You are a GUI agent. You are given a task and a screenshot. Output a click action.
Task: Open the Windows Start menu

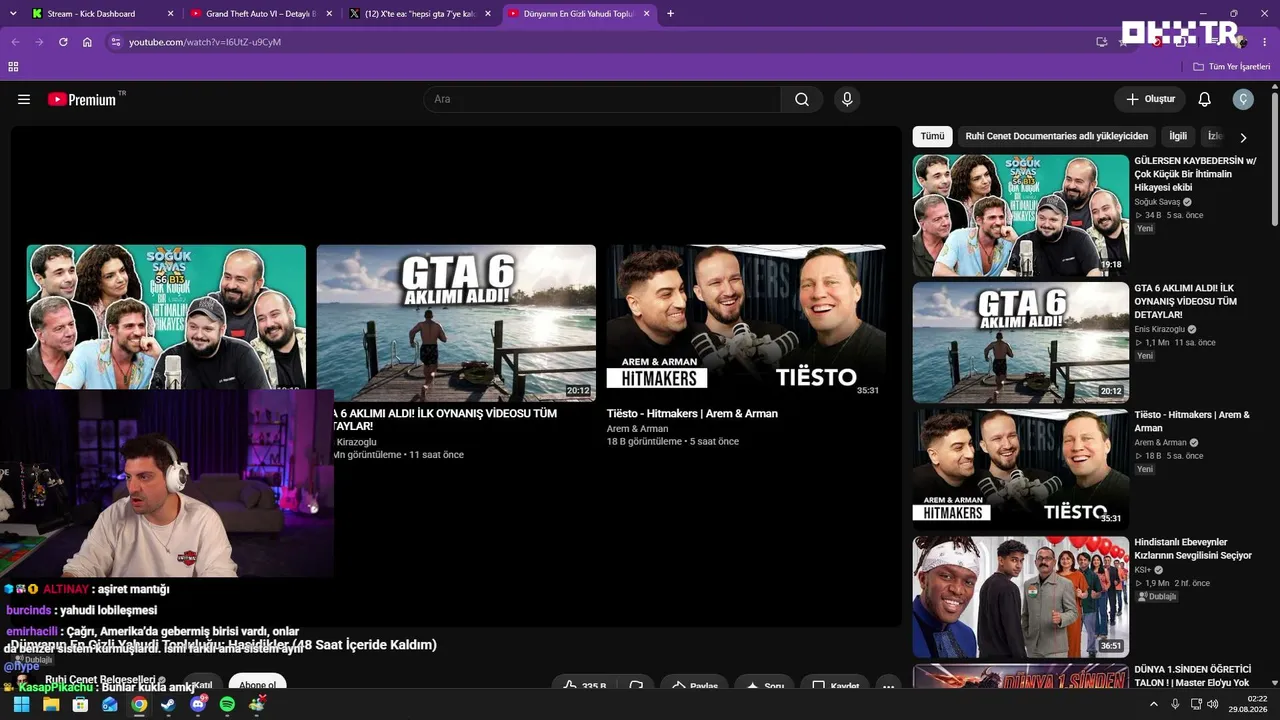tap(21, 705)
